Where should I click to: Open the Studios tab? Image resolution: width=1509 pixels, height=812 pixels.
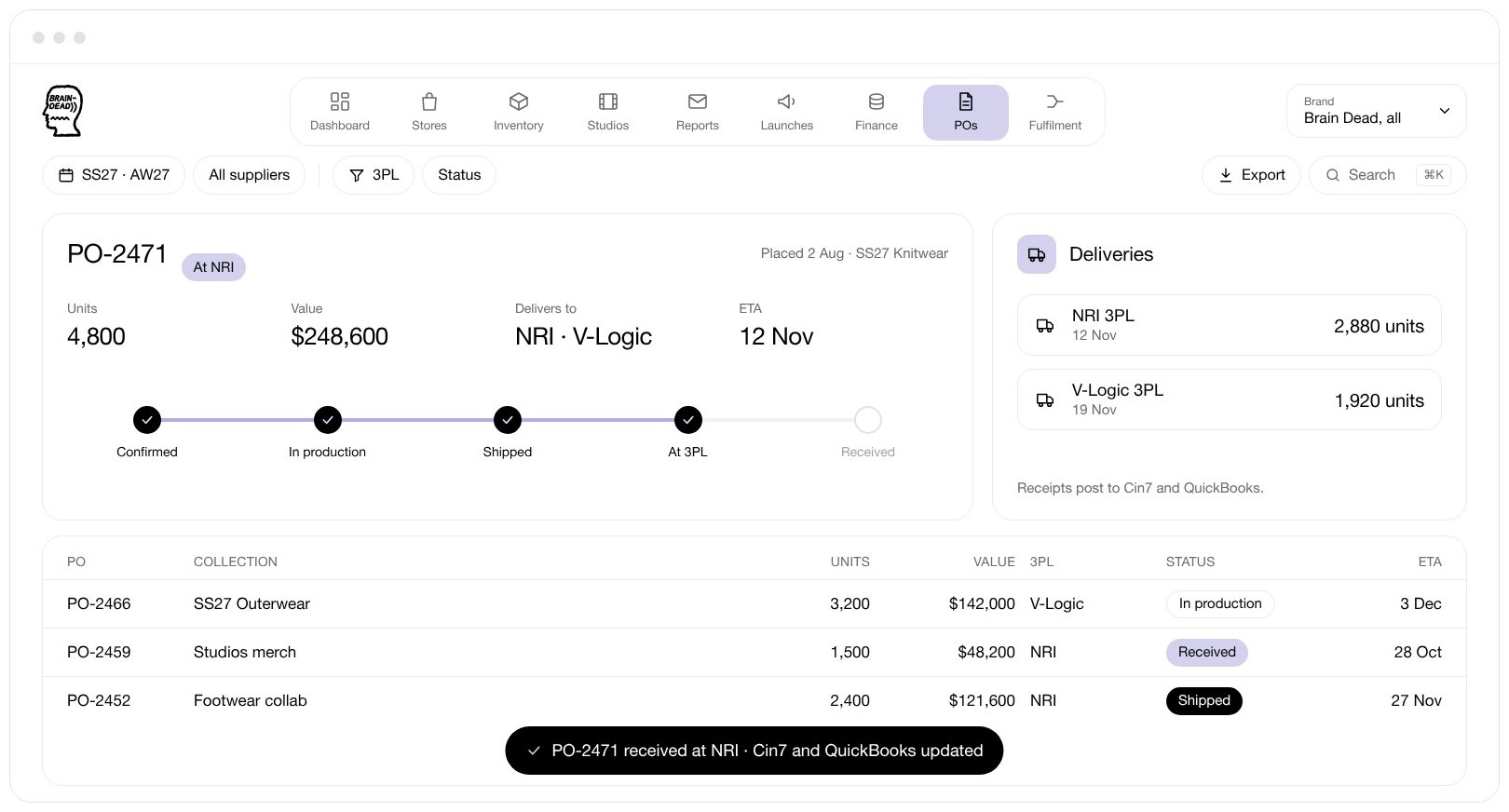pyautogui.click(x=608, y=112)
